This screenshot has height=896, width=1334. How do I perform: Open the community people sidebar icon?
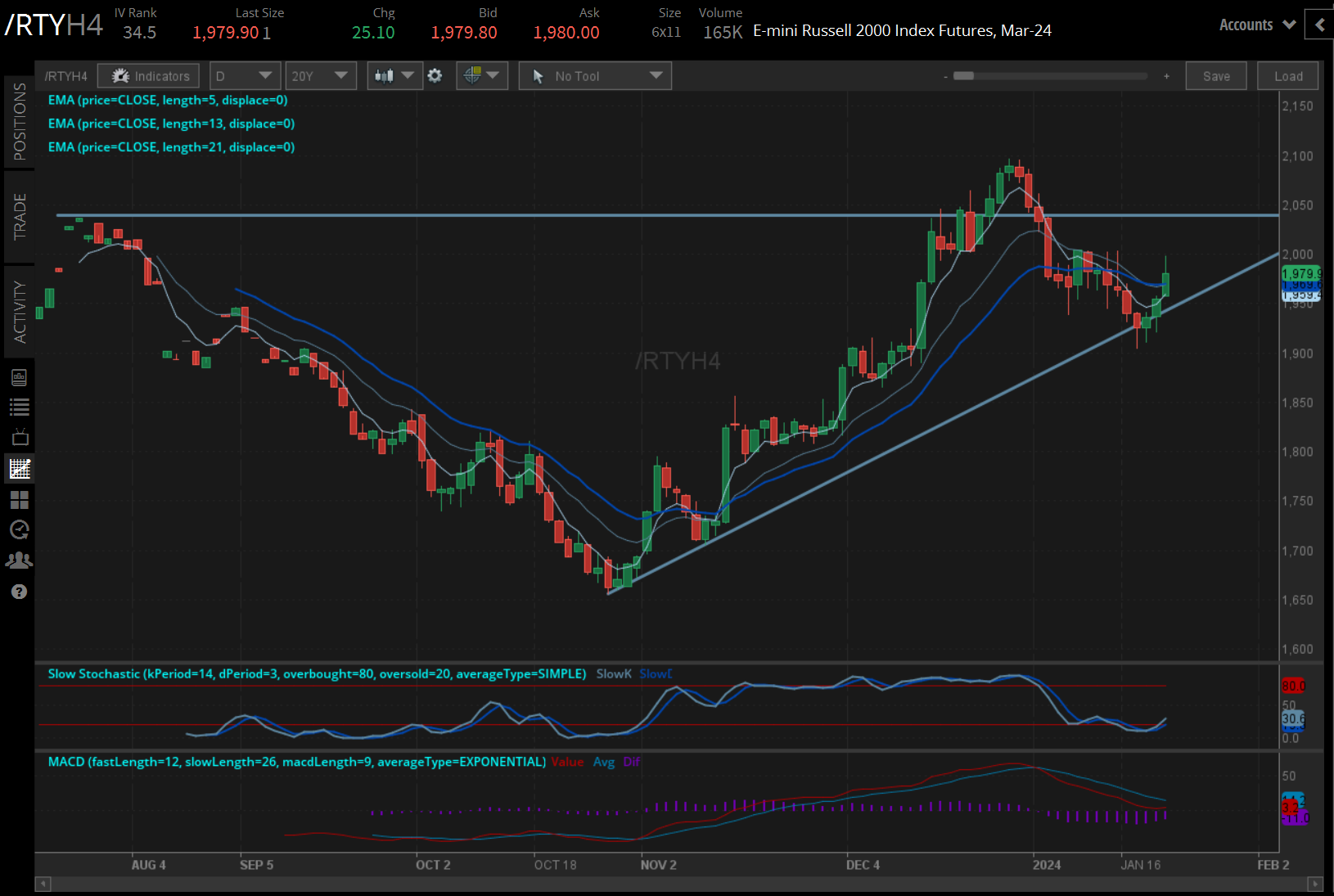(x=20, y=561)
